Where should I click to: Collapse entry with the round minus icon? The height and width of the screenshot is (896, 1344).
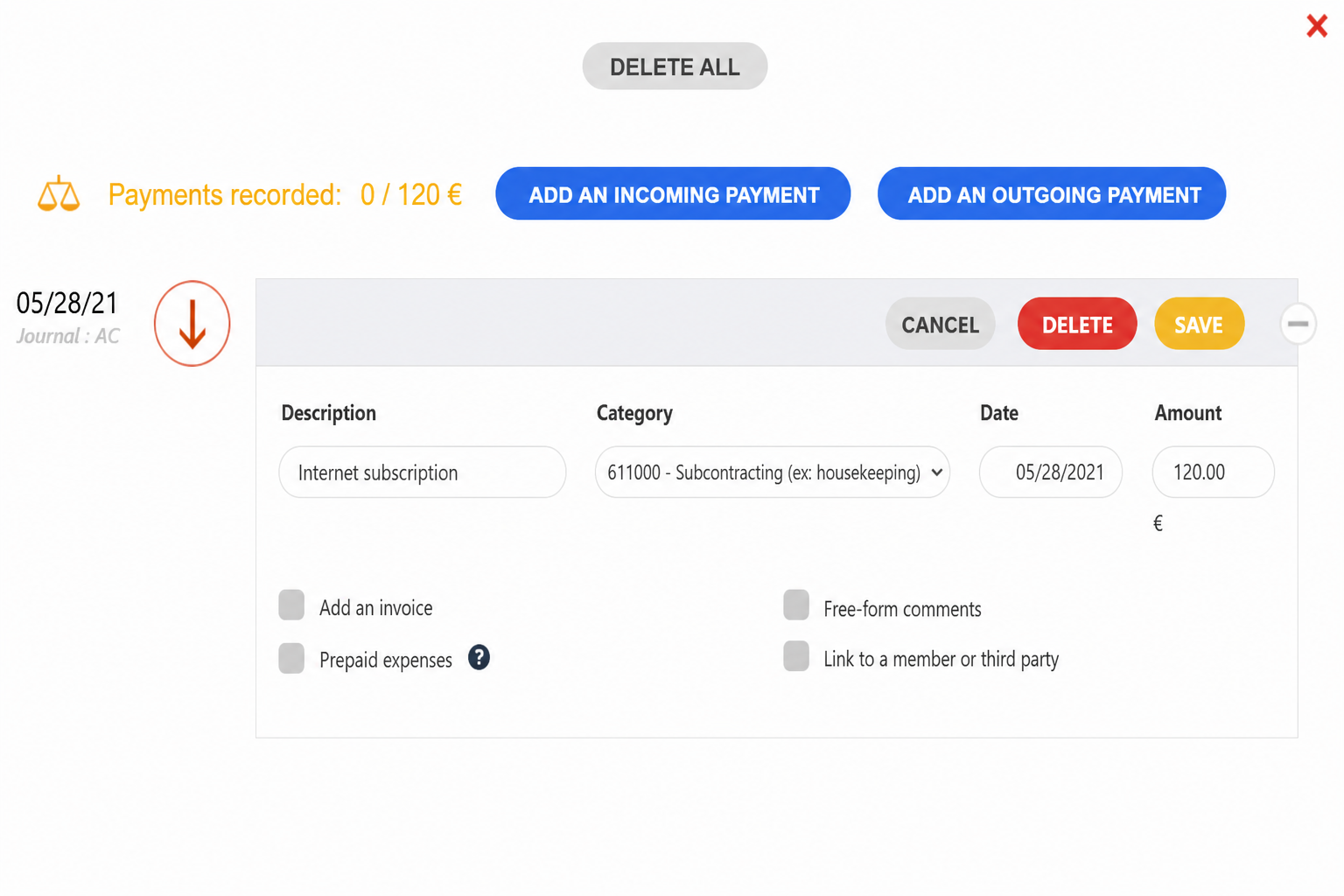point(1298,324)
